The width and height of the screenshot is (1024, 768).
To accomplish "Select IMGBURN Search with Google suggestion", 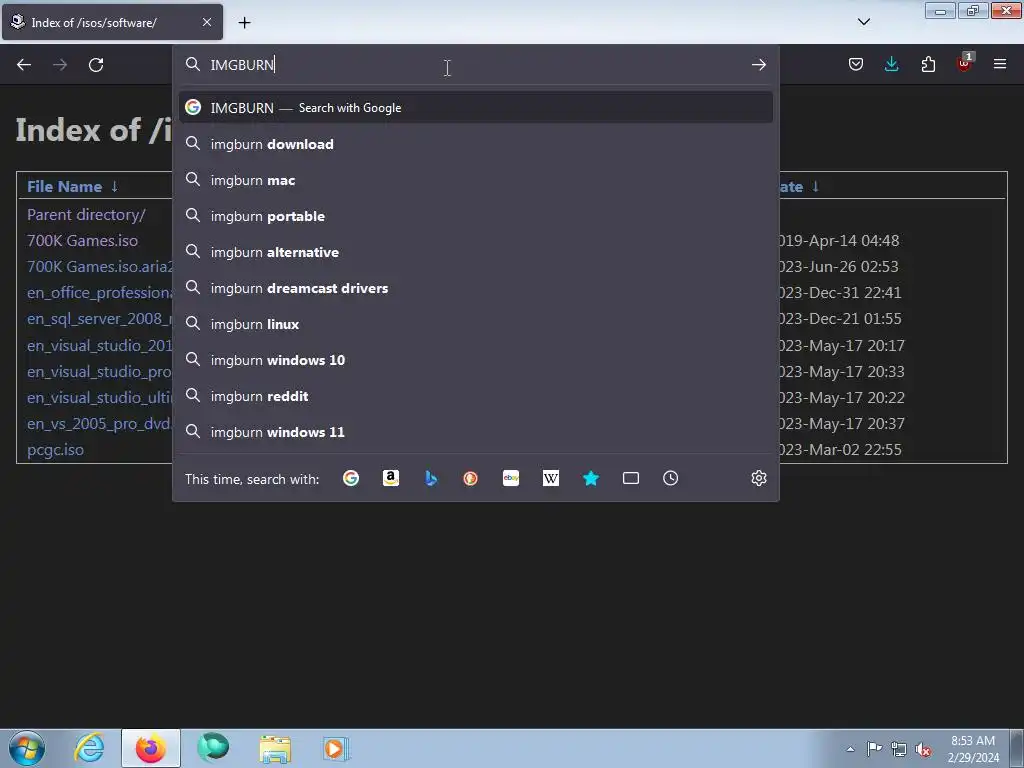I will point(475,108).
